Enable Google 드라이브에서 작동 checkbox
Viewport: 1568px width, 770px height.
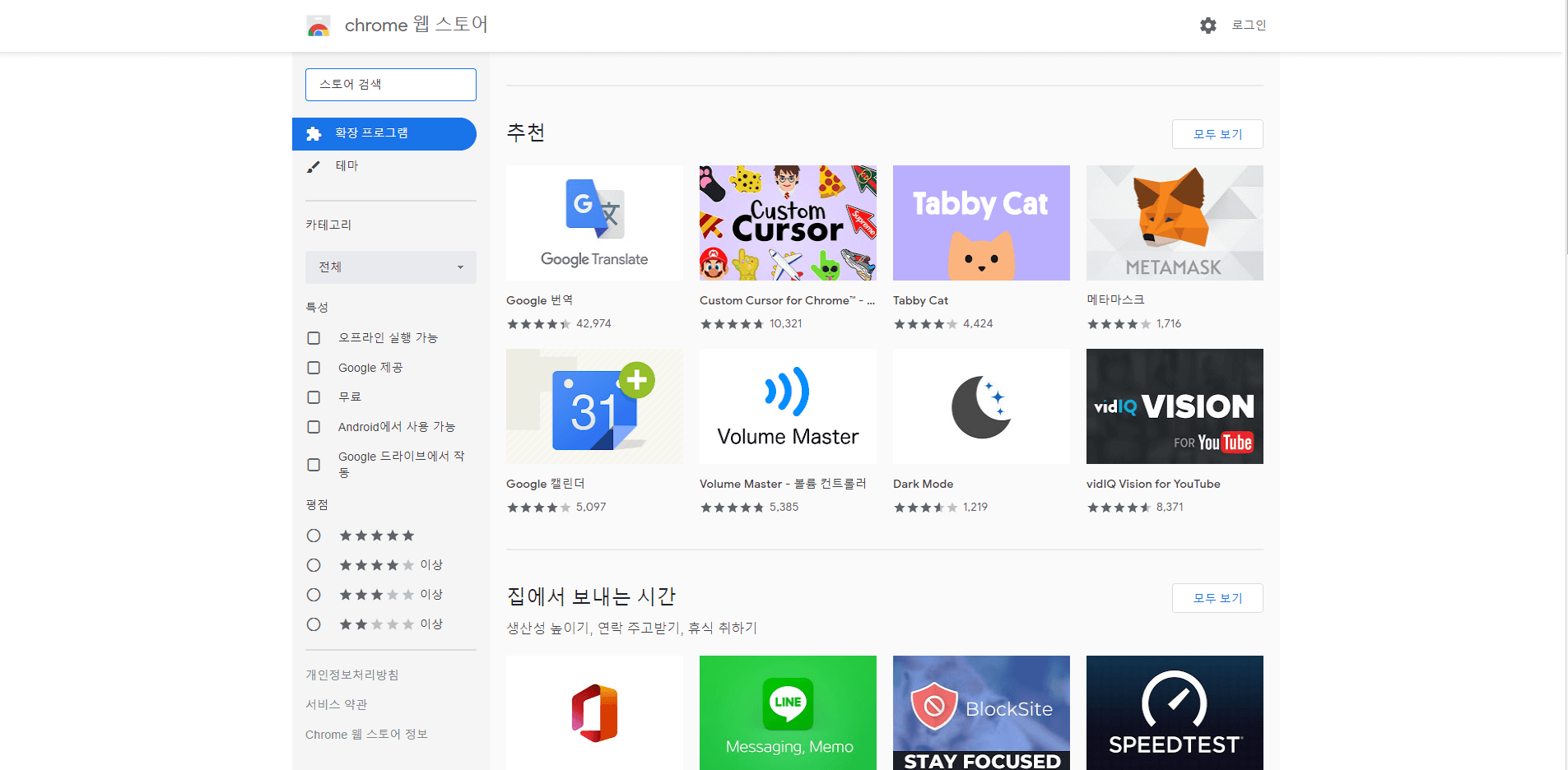[x=314, y=465]
